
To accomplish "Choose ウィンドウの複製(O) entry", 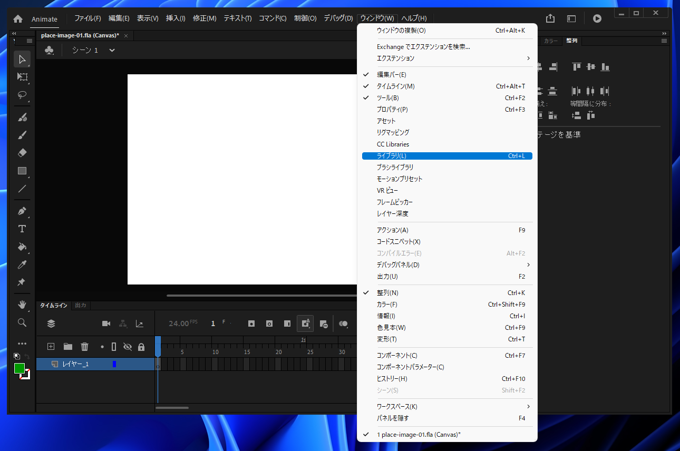I will pyautogui.click(x=447, y=30).
